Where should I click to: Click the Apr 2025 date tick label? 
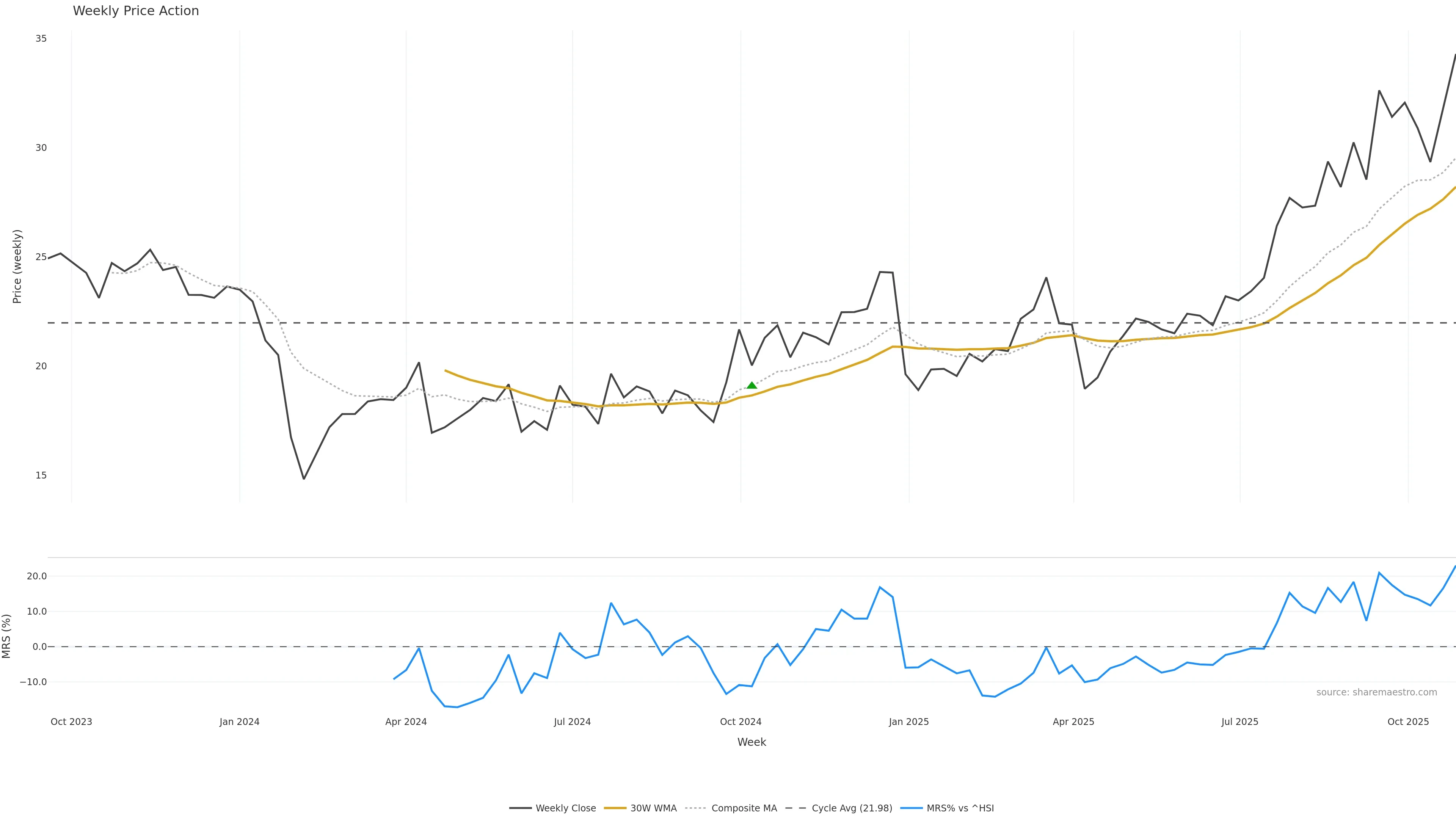point(1073,722)
